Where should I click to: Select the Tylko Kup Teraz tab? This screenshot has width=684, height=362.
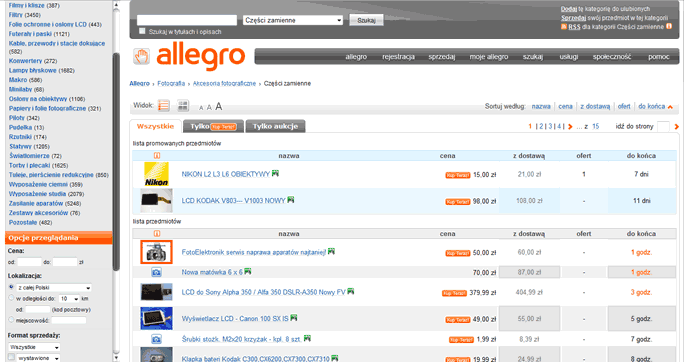tap(213, 126)
